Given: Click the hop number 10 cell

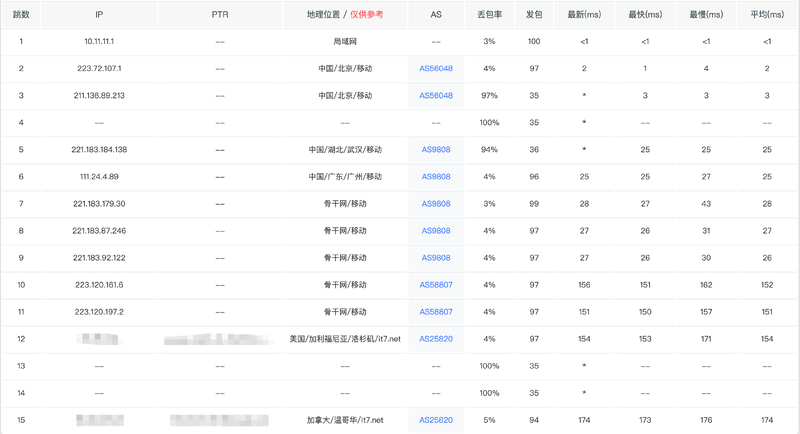Looking at the screenshot, I should 21,285.
